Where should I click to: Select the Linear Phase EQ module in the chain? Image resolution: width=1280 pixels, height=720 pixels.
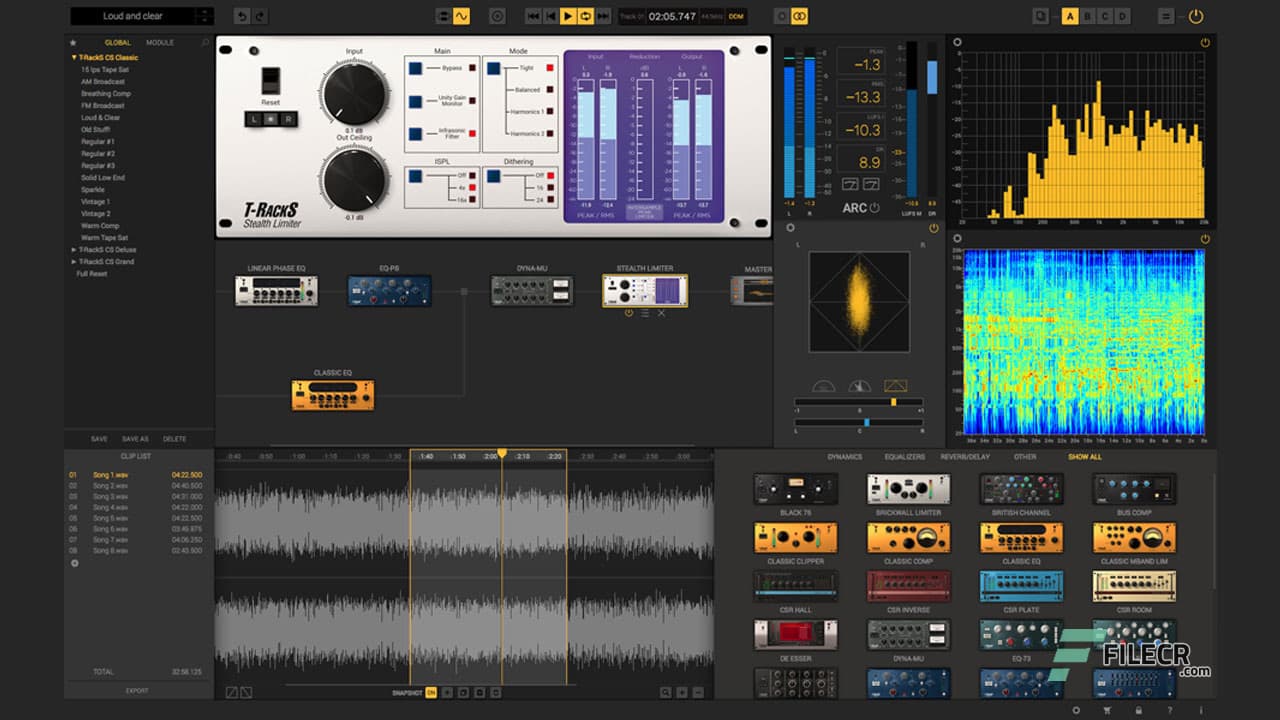[276, 288]
